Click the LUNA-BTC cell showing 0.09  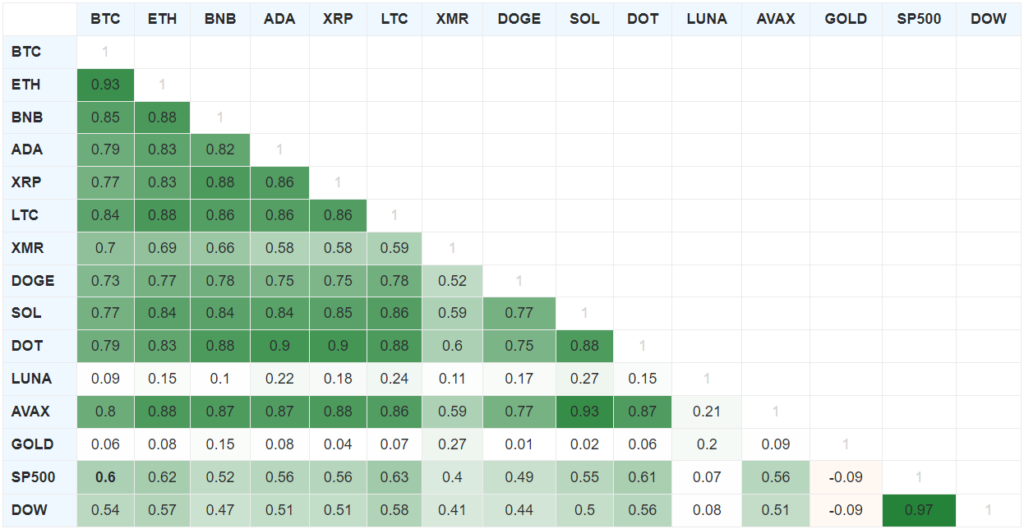(x=105, y=379)
